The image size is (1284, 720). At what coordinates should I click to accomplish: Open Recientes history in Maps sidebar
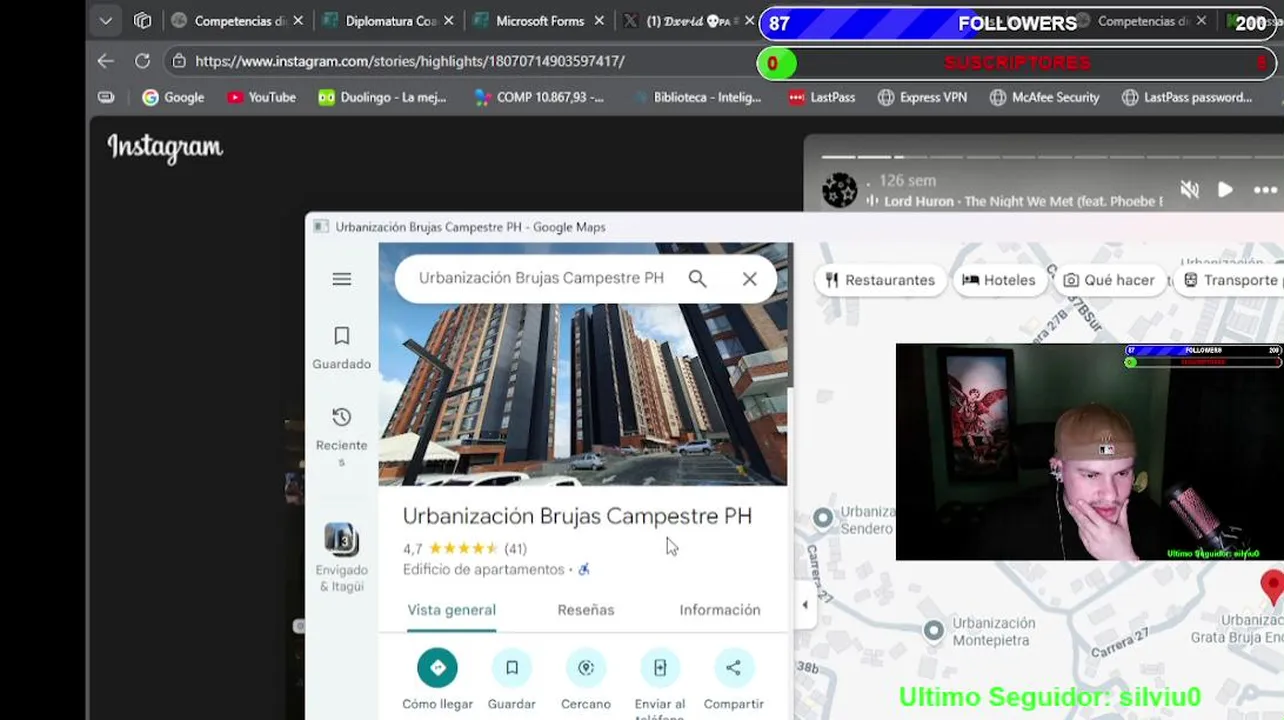pos(342,436)
